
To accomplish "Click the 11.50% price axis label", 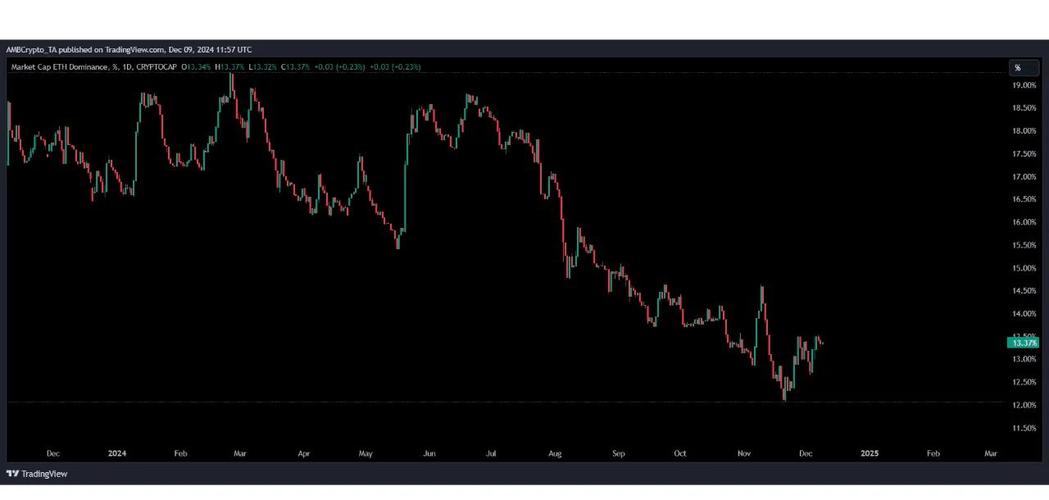I will (1024, 428).
